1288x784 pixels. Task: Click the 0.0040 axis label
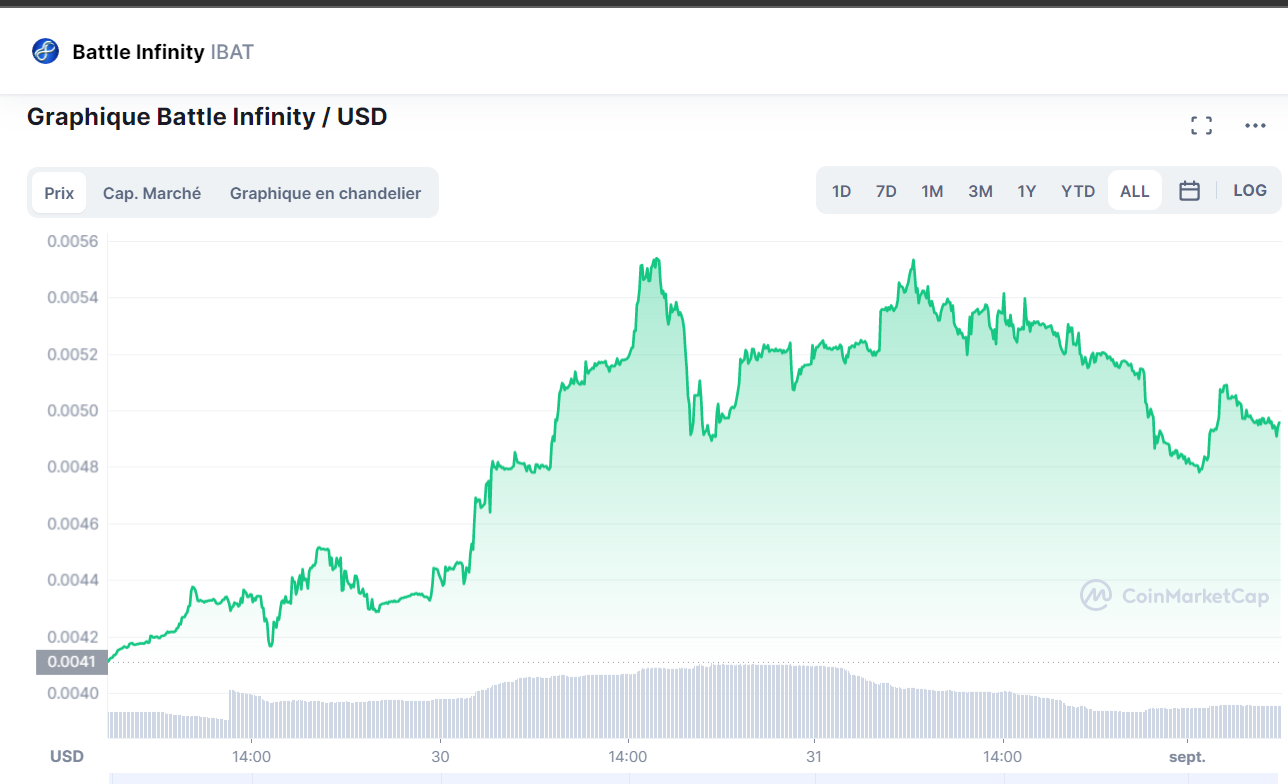click(x=72, y=693)
